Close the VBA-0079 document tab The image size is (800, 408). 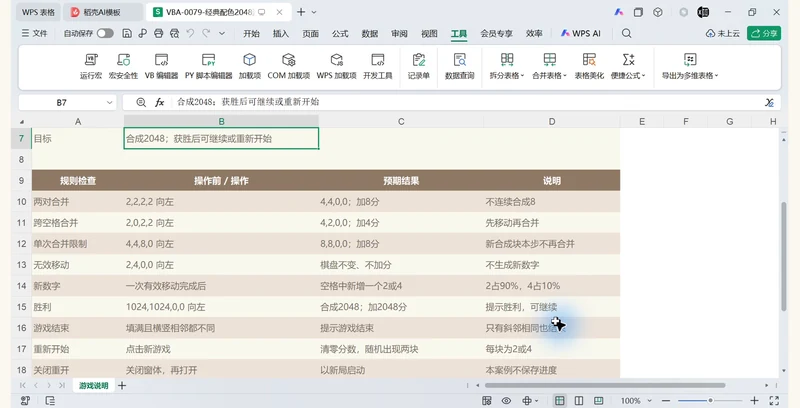click(x=279, y=12)
